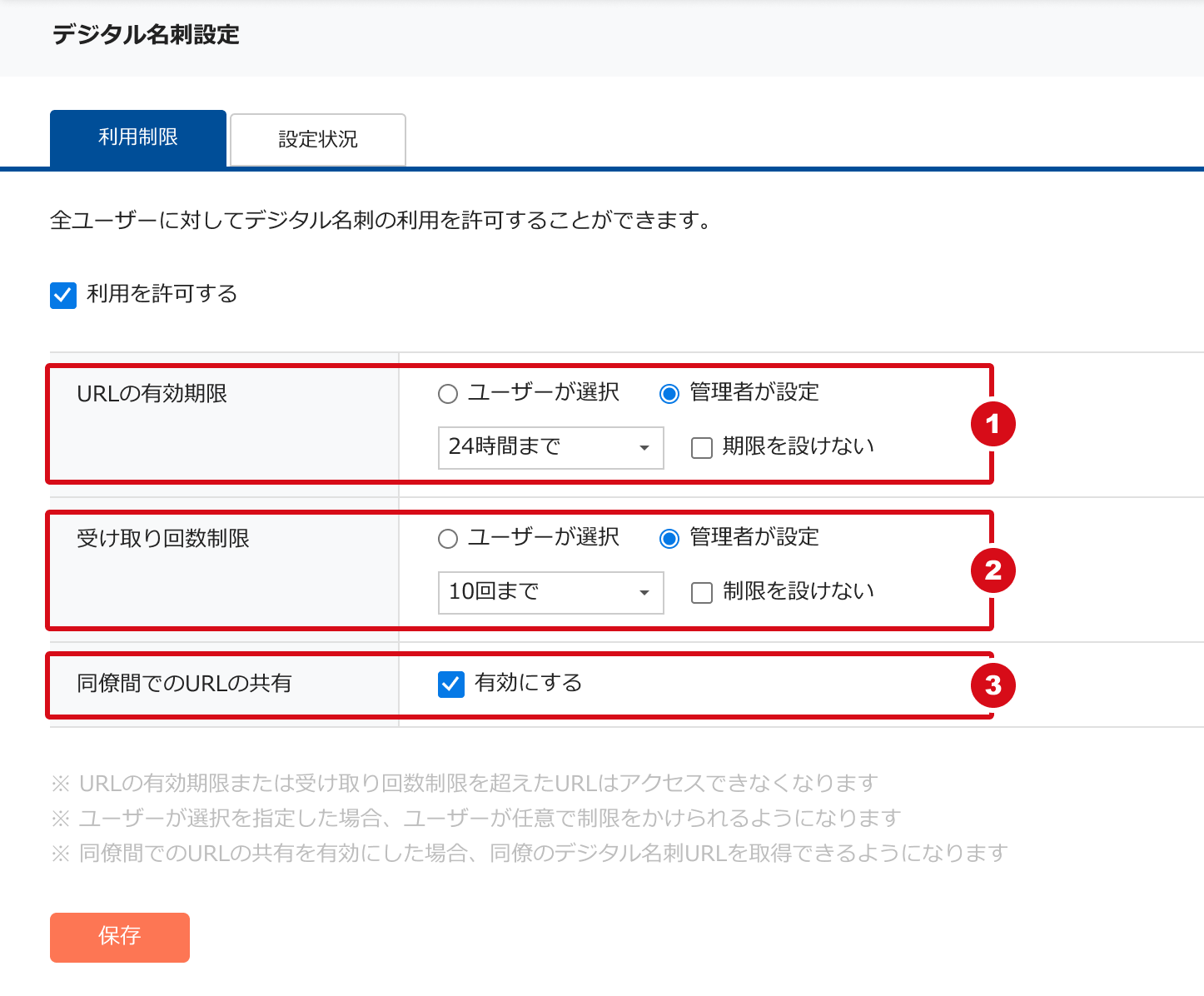Image resolution: width=1204 pixels, height=996 pixels.
Task: Open the 設定状況 tab
Action: click(318, 139)
